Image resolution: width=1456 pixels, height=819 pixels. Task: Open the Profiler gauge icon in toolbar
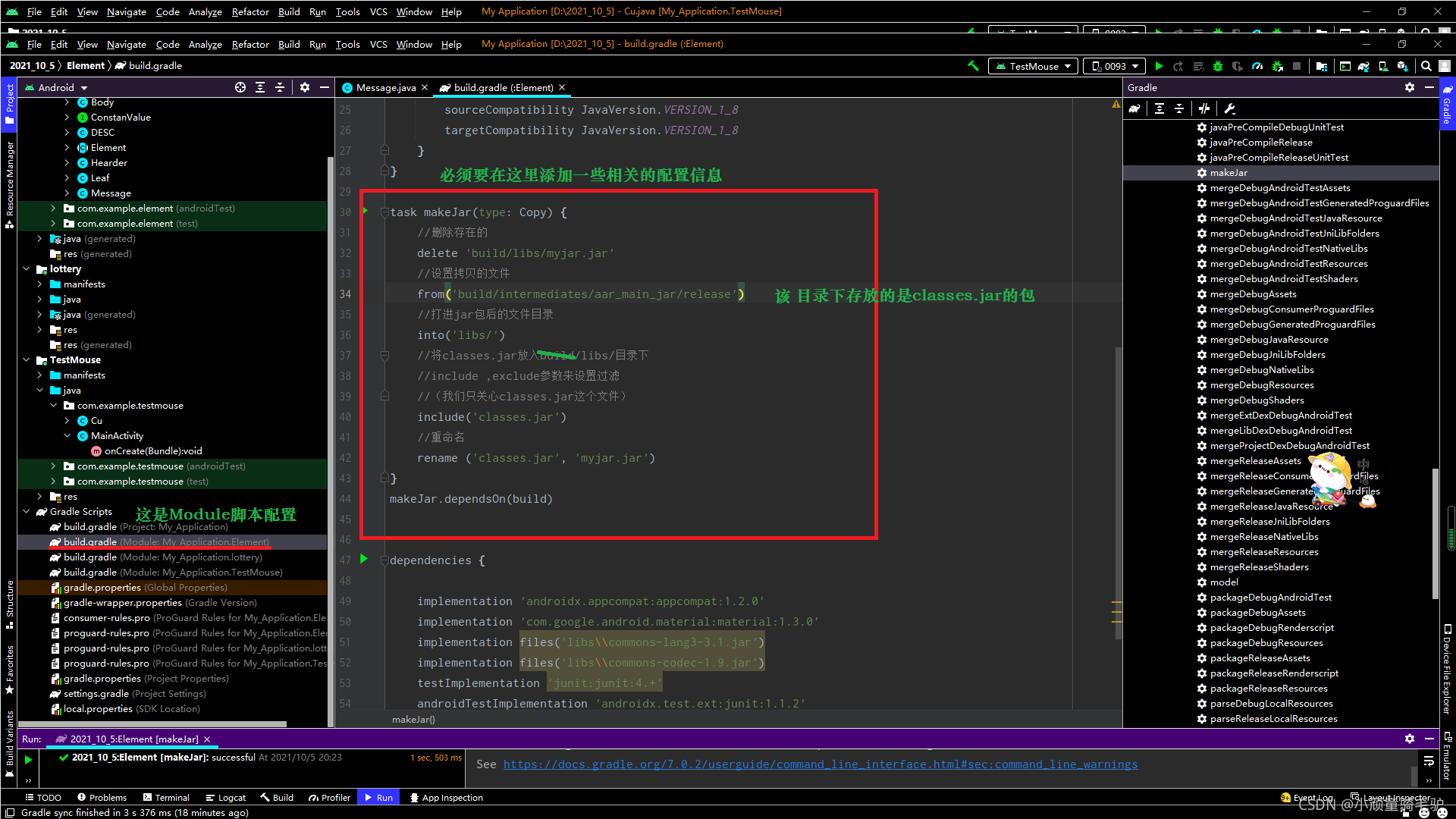(1257, 66)
